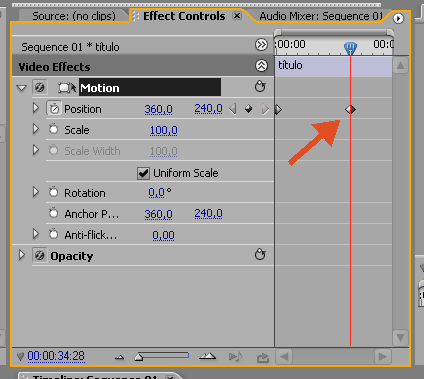Screen dimensions: 424x379
Task: Select the Motion transform icon
Action: [x=67, y=88]
